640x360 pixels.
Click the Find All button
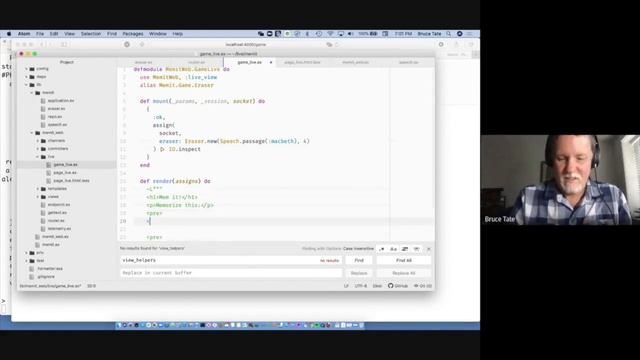[403, 260]
